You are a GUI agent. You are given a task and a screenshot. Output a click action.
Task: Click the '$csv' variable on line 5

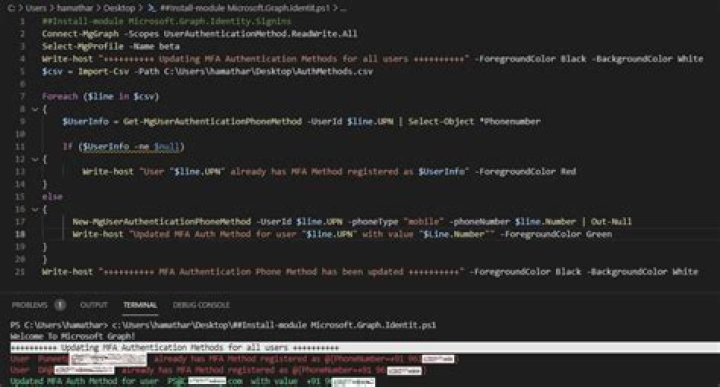52,71
